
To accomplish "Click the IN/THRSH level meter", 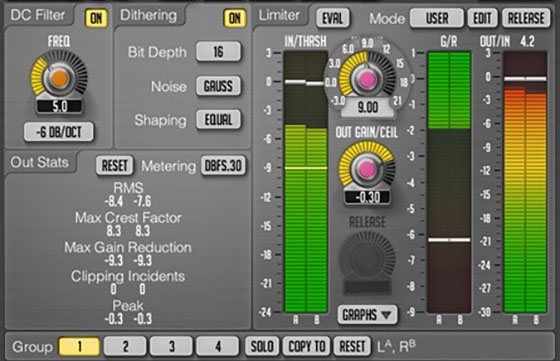I will coord(306,182).
